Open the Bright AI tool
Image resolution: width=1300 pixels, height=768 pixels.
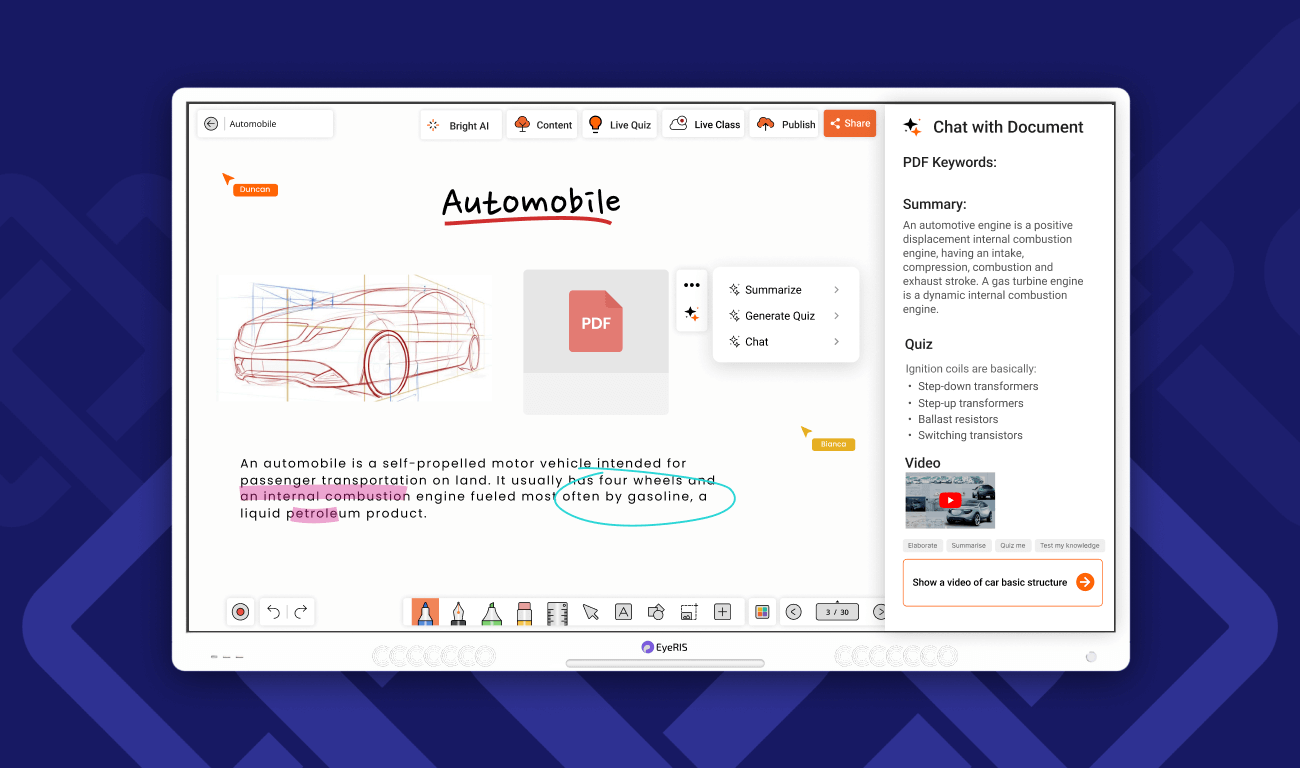tap(460, 125)
